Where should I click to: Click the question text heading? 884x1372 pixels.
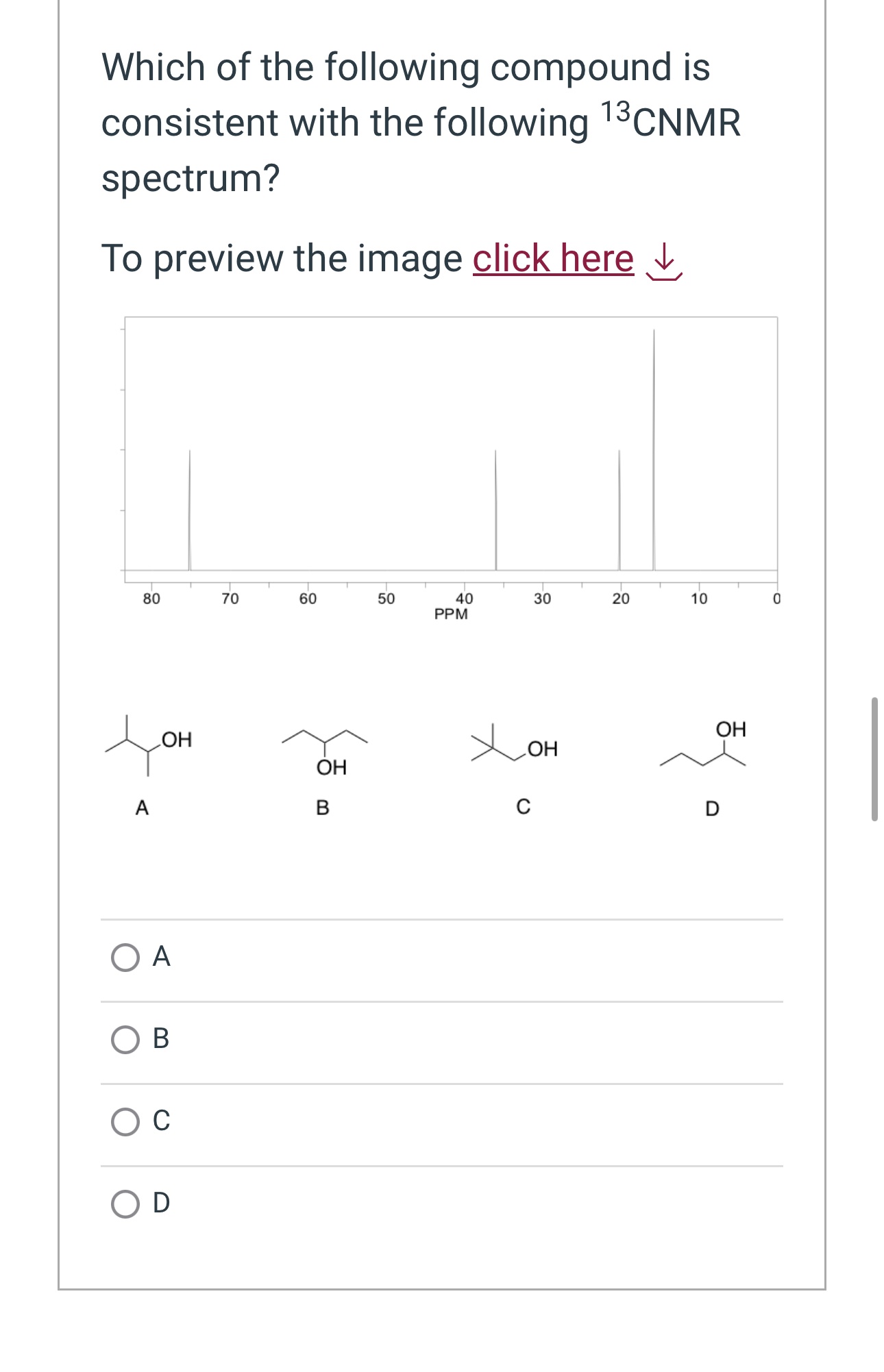click(421, 122)
